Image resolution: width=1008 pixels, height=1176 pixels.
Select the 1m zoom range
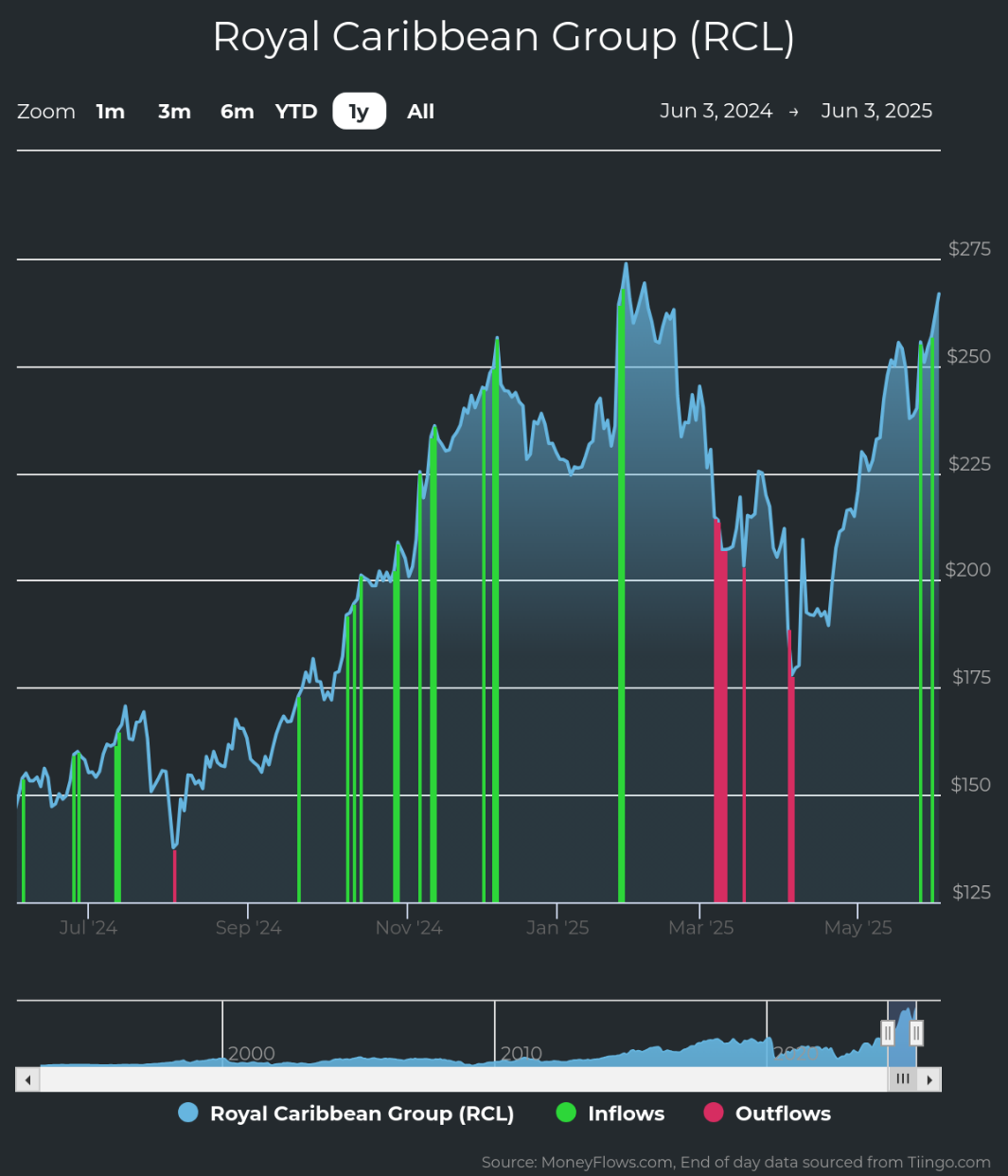[x=111, y=112]
